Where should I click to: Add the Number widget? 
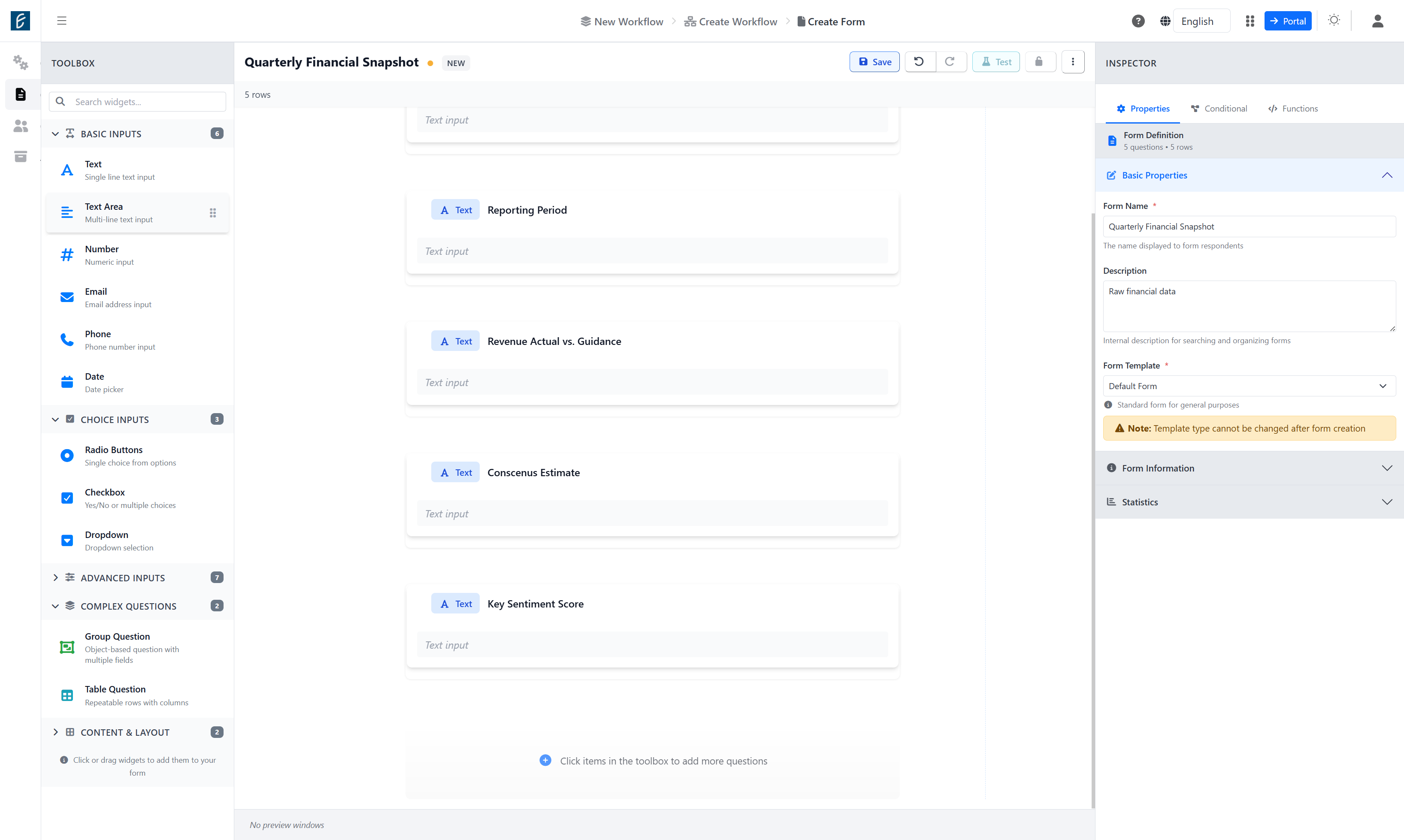(138, 255)
